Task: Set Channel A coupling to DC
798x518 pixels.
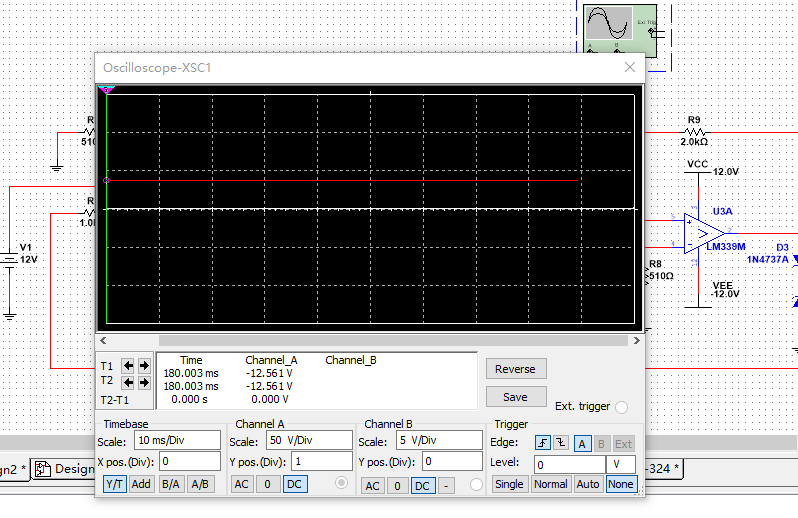Action: (295, 484)
